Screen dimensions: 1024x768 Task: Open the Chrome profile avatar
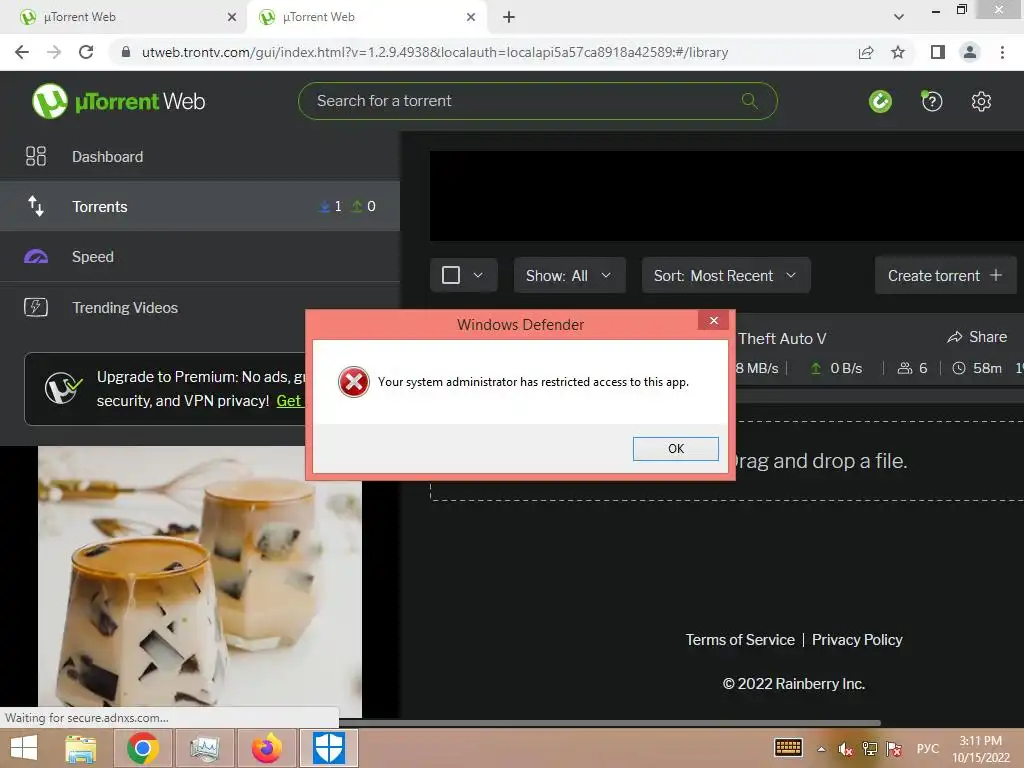pos(970,52)
